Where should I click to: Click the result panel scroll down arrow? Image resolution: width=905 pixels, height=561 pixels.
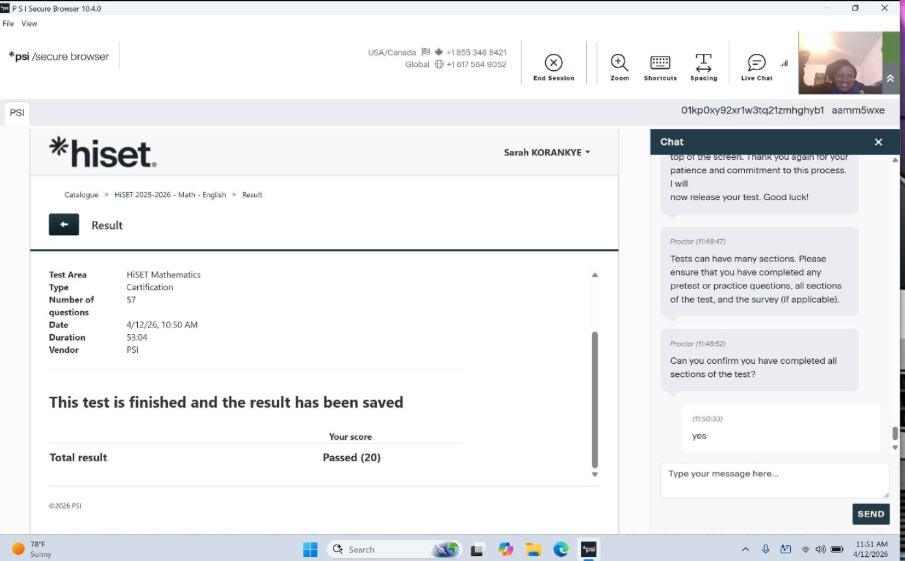coord(594,474)
